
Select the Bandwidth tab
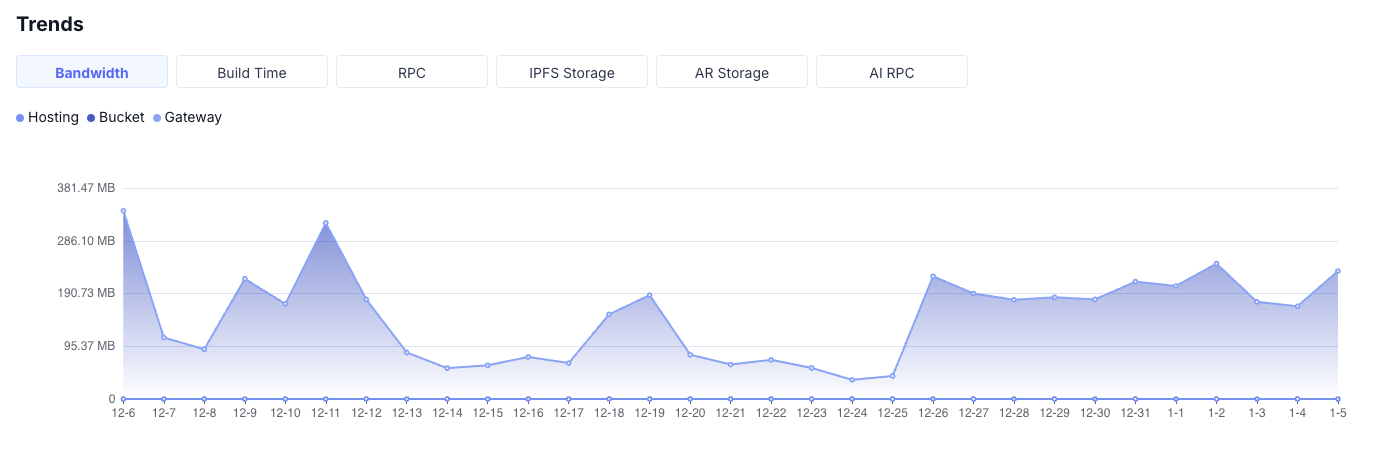tap(92, 72)
